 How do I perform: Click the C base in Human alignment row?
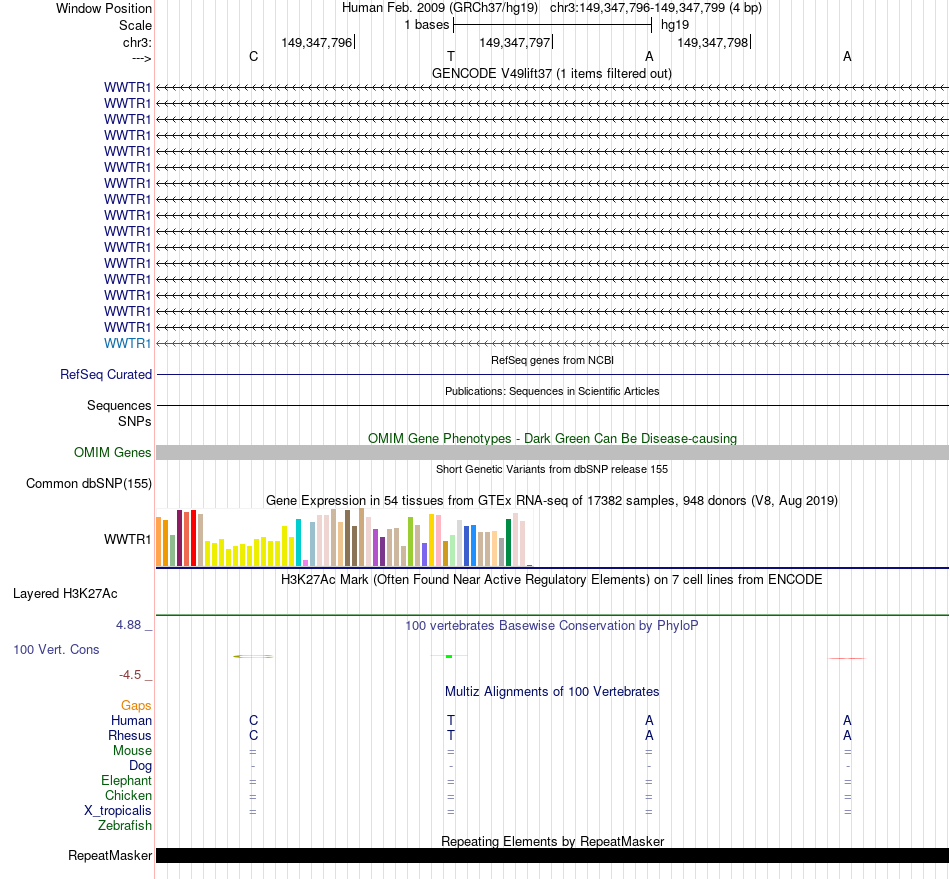254,720
